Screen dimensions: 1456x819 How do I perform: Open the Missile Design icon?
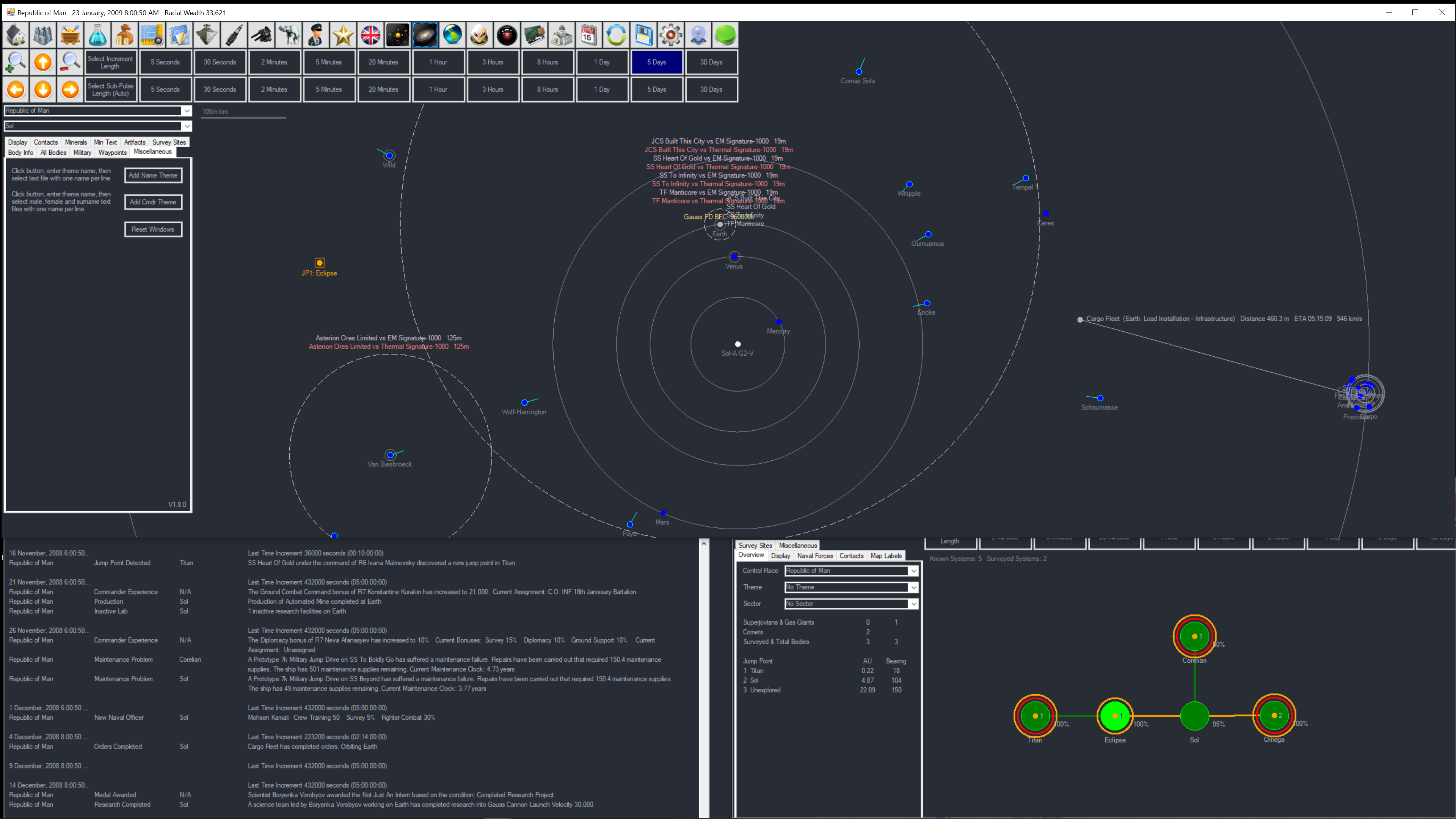[234, 35]
